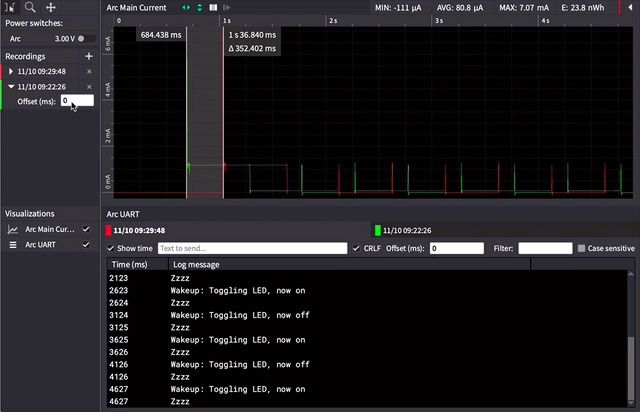
Task: Click the stop square icon in graph header
Action: pos(213,7)
